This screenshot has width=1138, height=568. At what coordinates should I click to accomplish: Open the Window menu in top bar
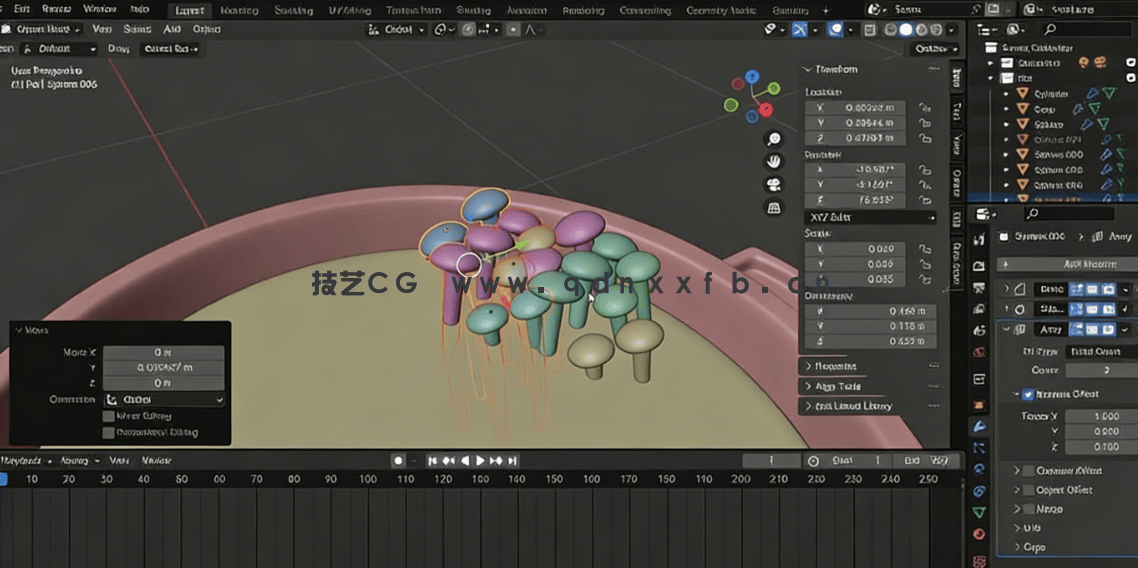click(100, 9)
